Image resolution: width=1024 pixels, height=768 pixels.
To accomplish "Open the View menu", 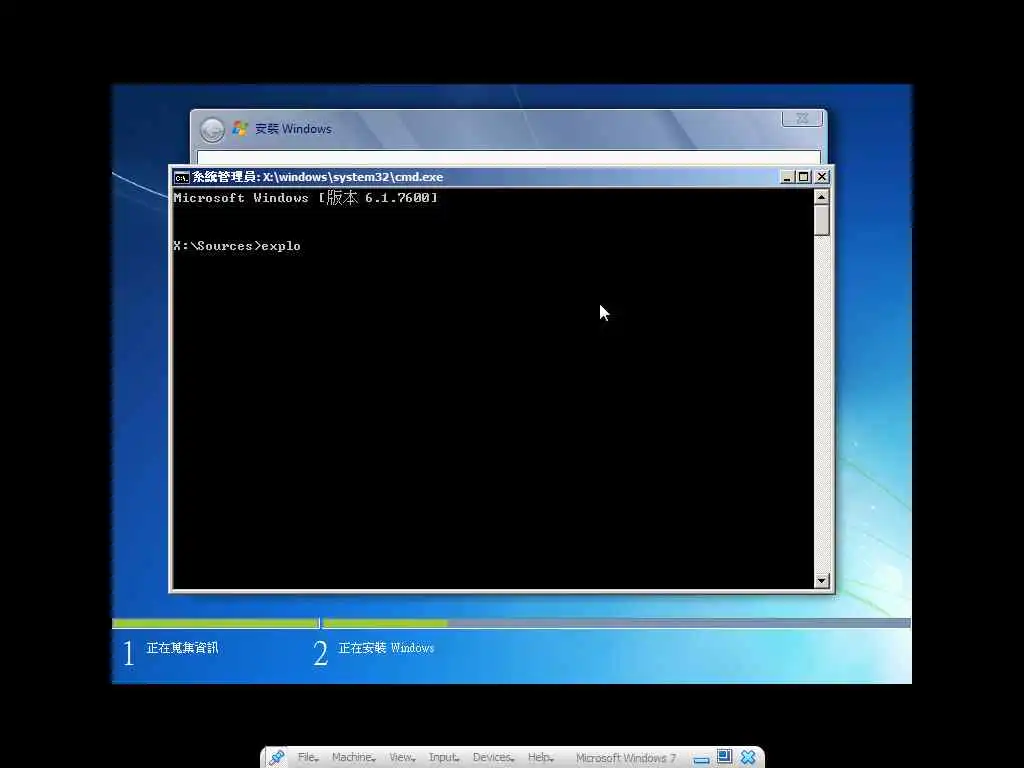I will [402, 757].
